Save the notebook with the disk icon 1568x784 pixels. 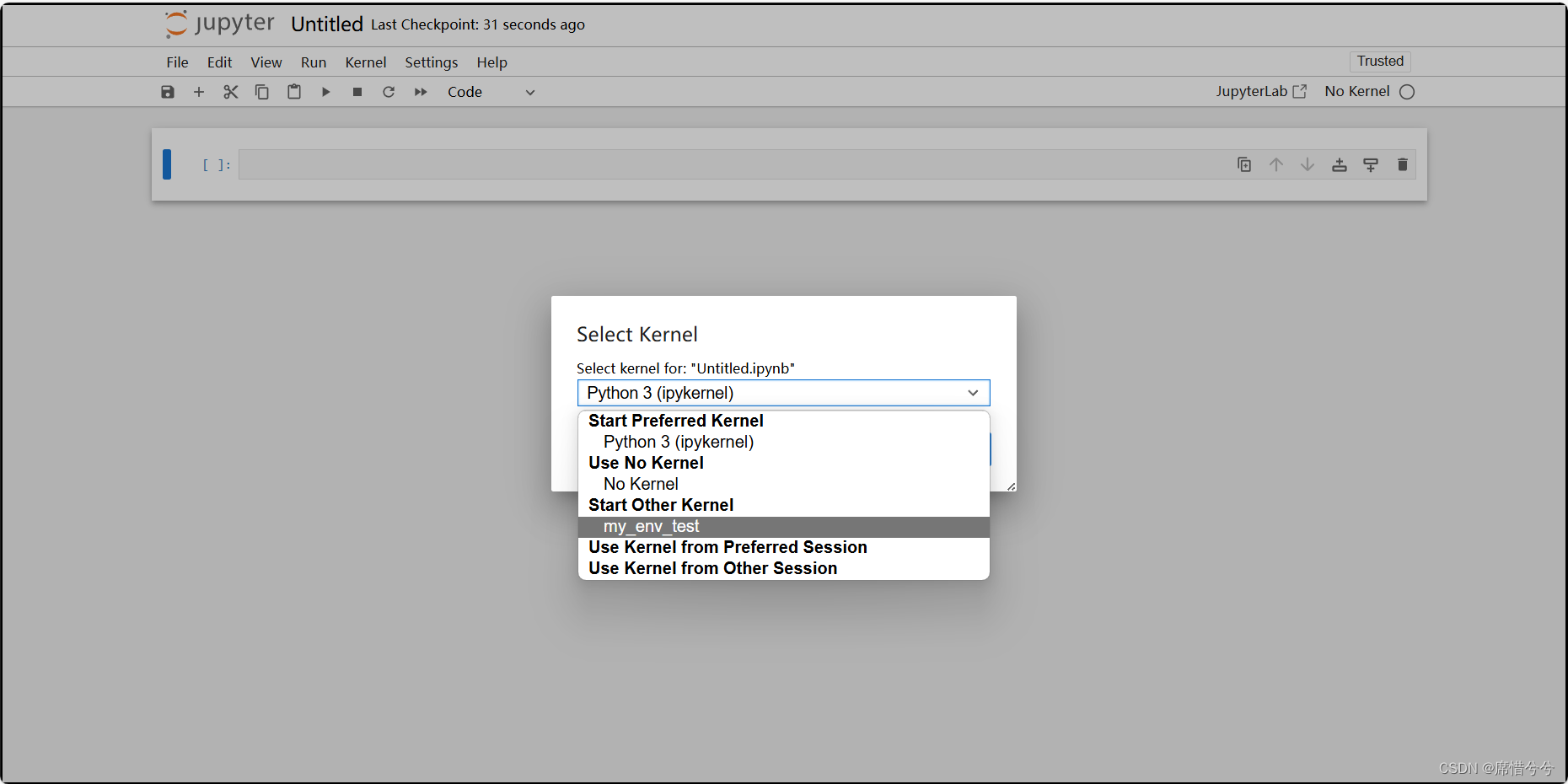(x=168, y=92)
